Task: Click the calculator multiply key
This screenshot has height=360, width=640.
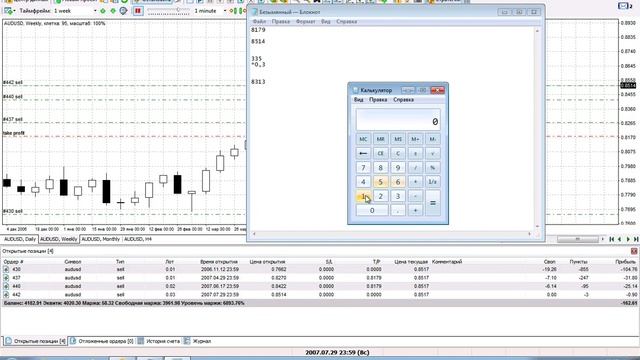Action: pyautogui.click(x=415, y=182)
